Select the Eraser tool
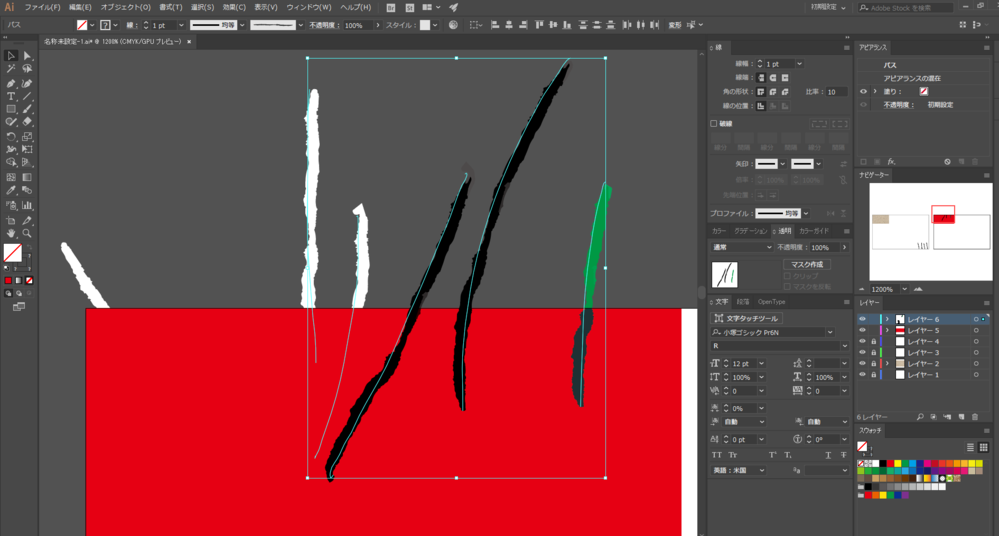Viewport: 999px width, 536px height. click(27, 122)
